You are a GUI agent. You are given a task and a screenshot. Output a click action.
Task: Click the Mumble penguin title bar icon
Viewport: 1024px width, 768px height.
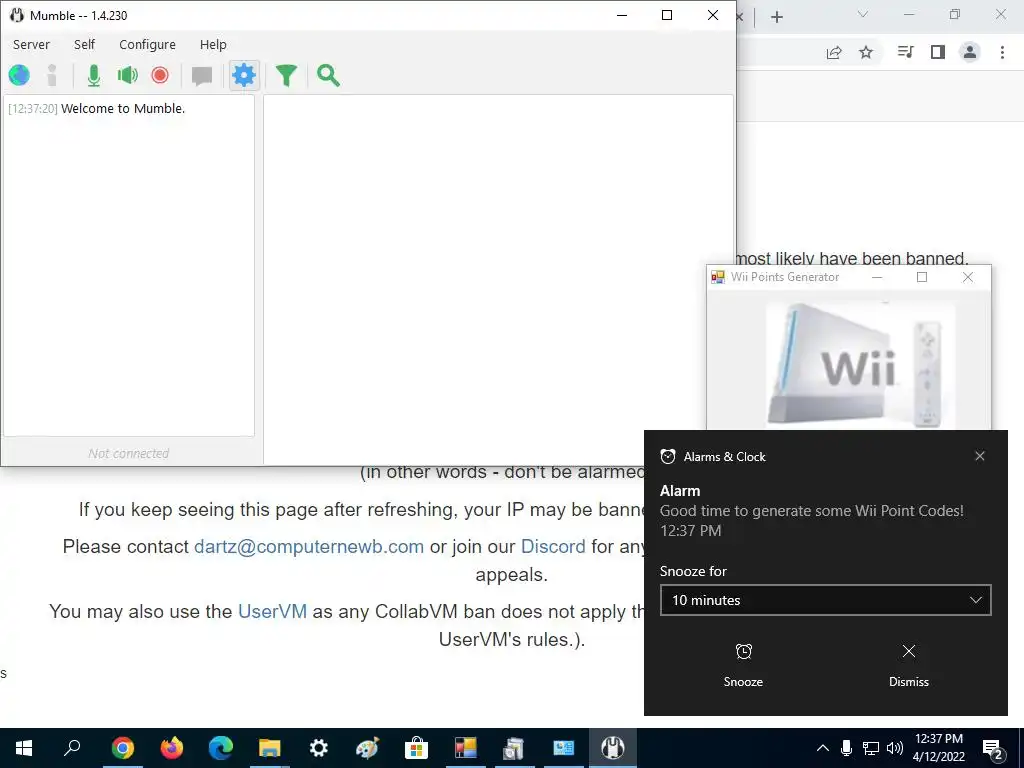16,15
